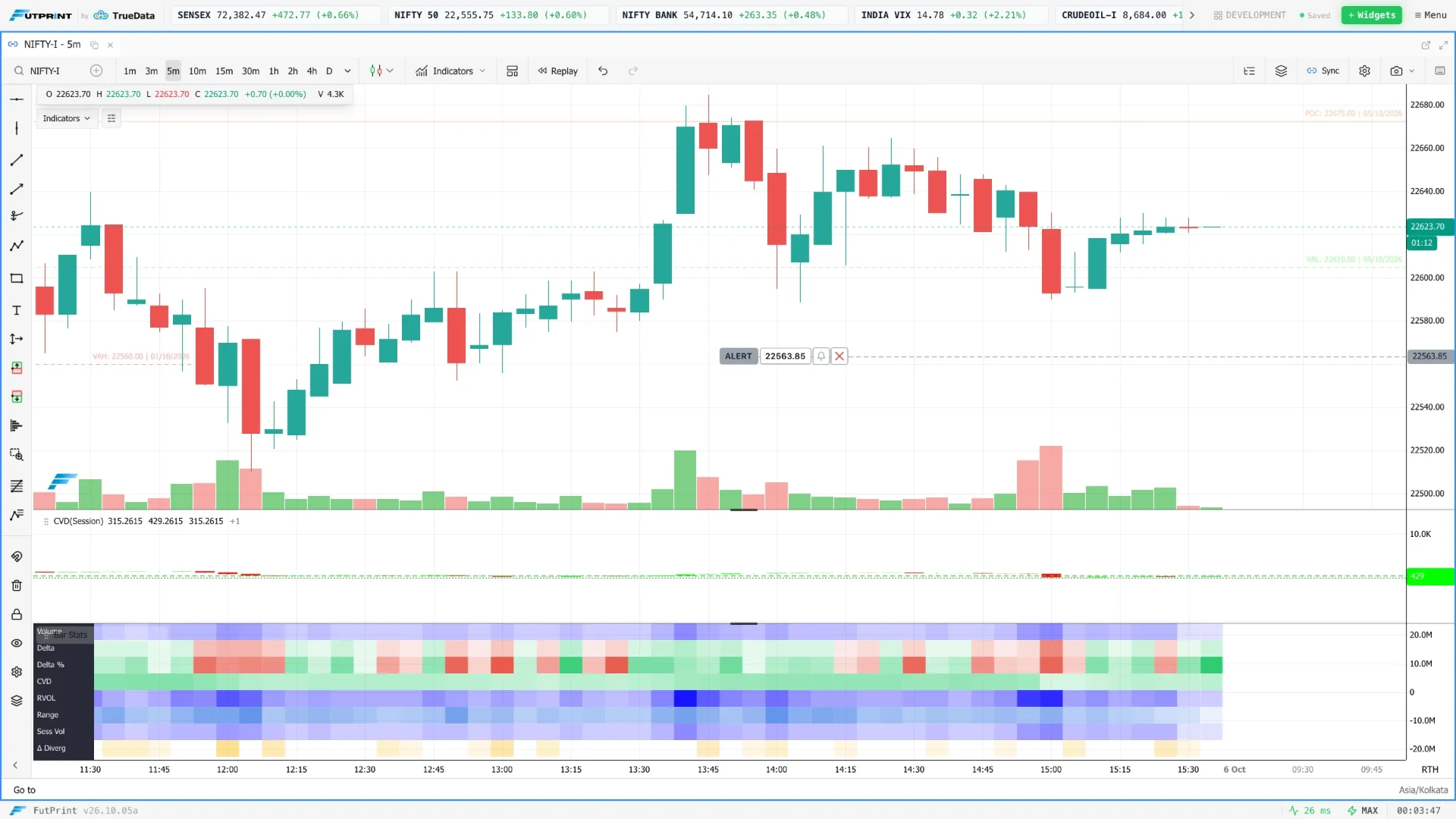Open the chart type dropdown
Viewport: 1456px width, 819px height.
[381, 71]
